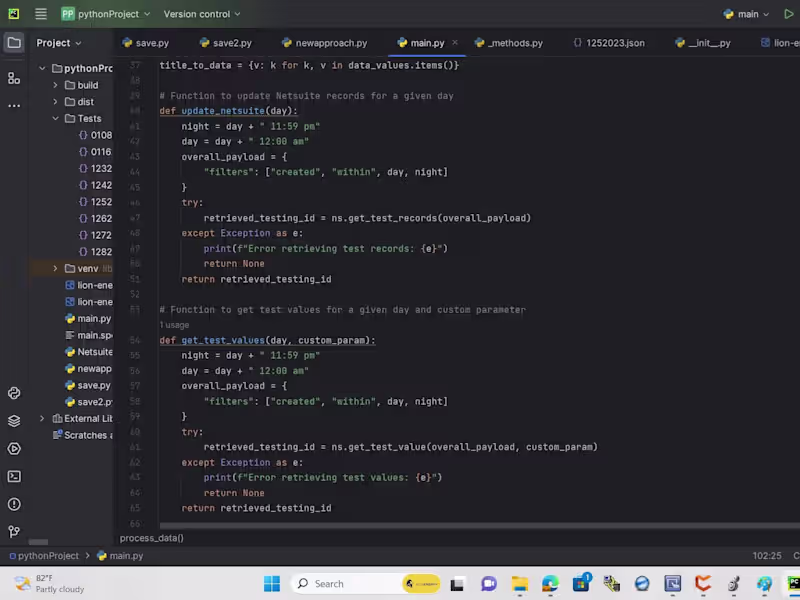Open File Explorer from the taskbar

pyautogui.click(x=519, y=583)
